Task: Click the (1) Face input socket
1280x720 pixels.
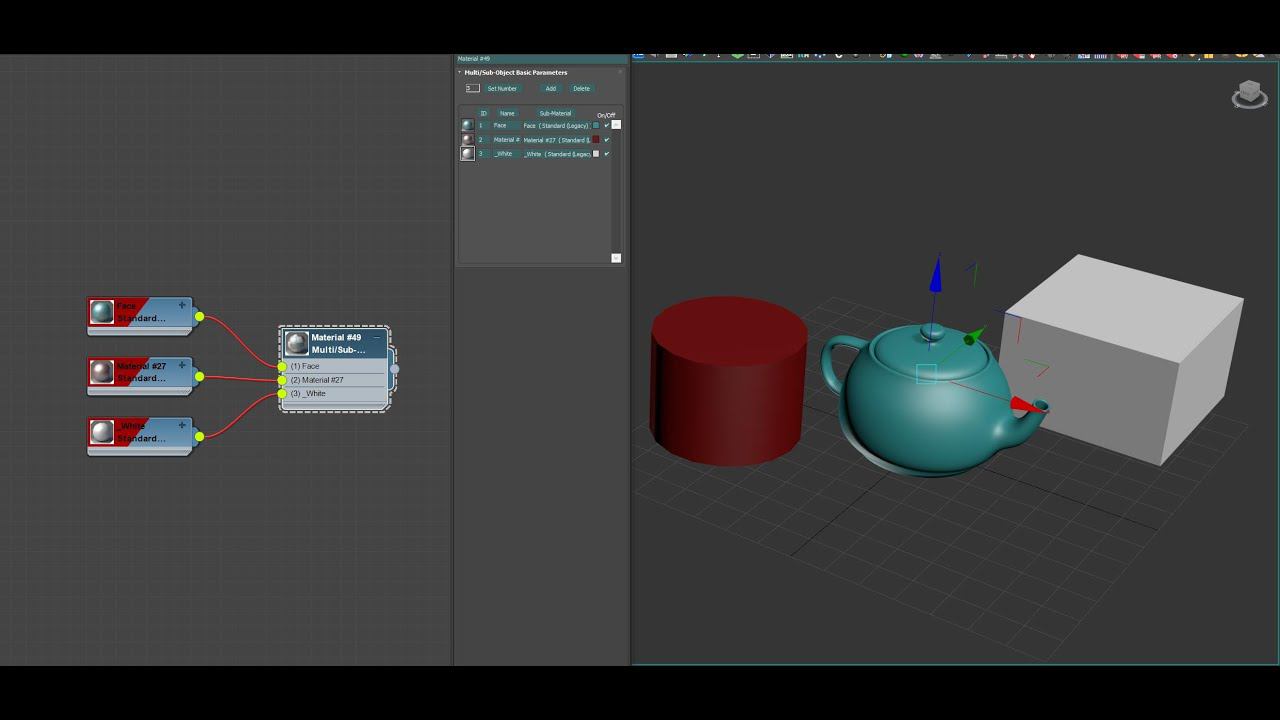Action: pyautogui.click(x=282, y=367)
